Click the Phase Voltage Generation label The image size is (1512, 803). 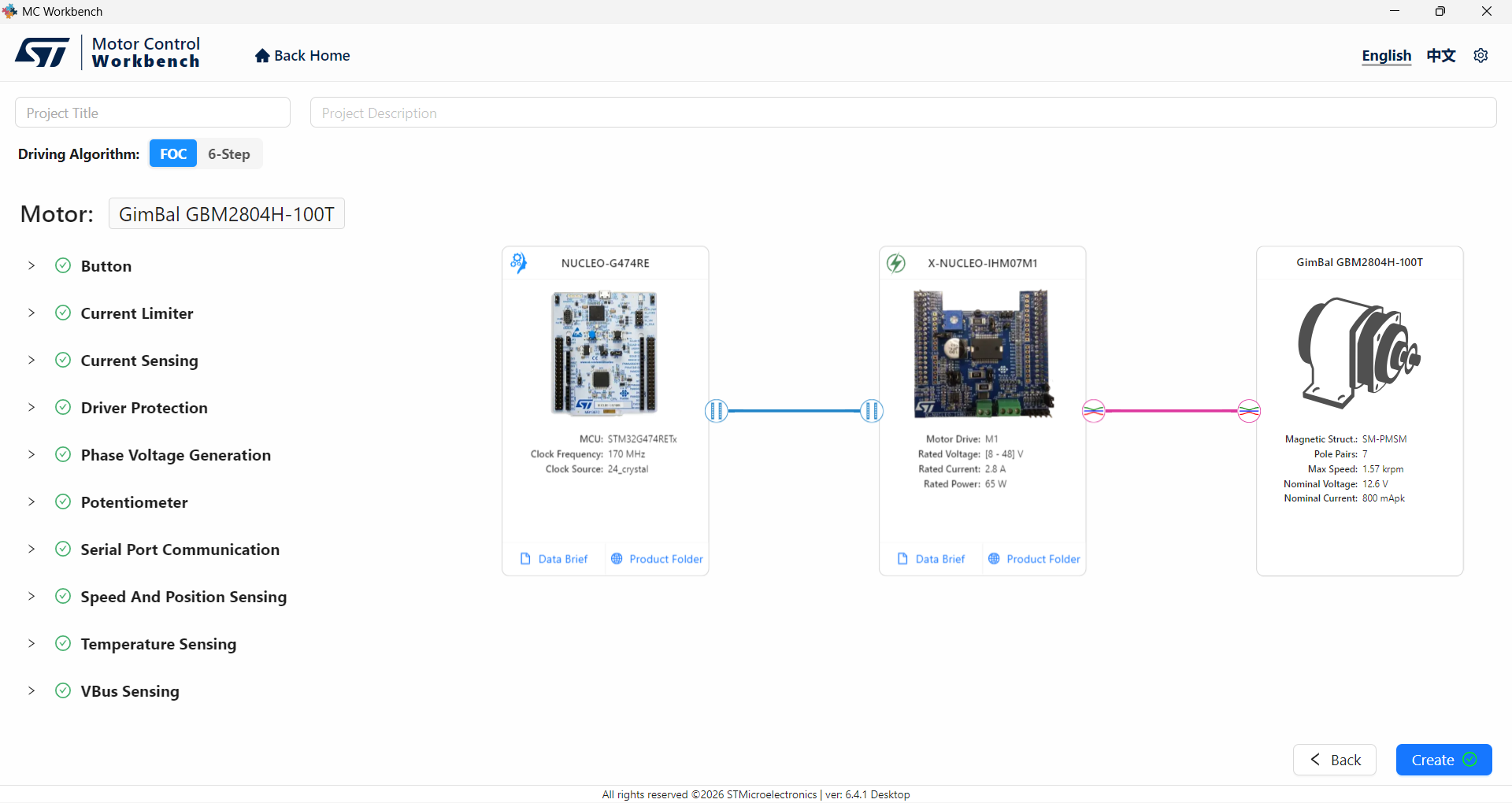pos(176,455)
